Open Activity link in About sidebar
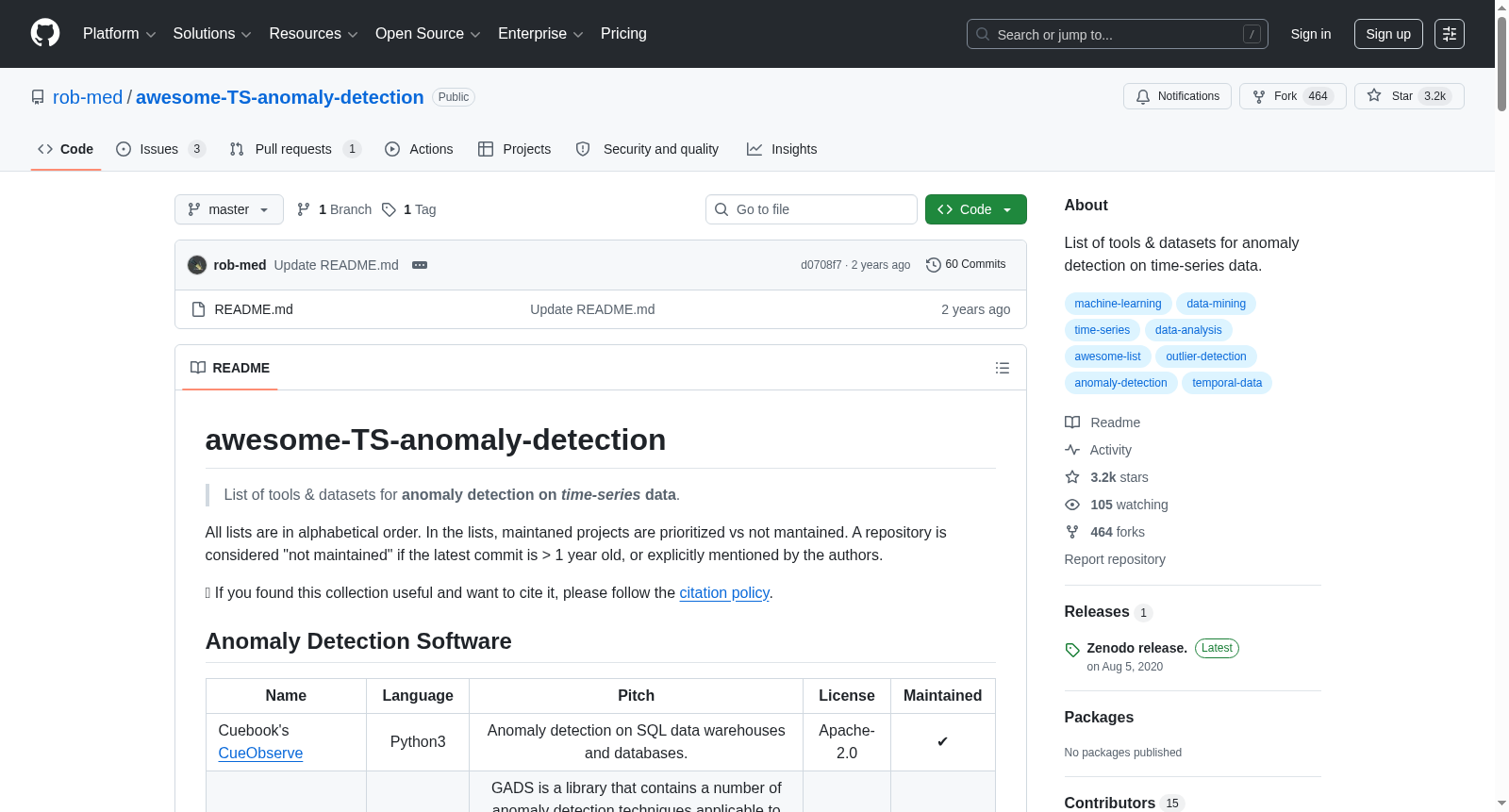Image resolution: width=1509 pixels, height=812 pixels. [x=1098, y=450]
